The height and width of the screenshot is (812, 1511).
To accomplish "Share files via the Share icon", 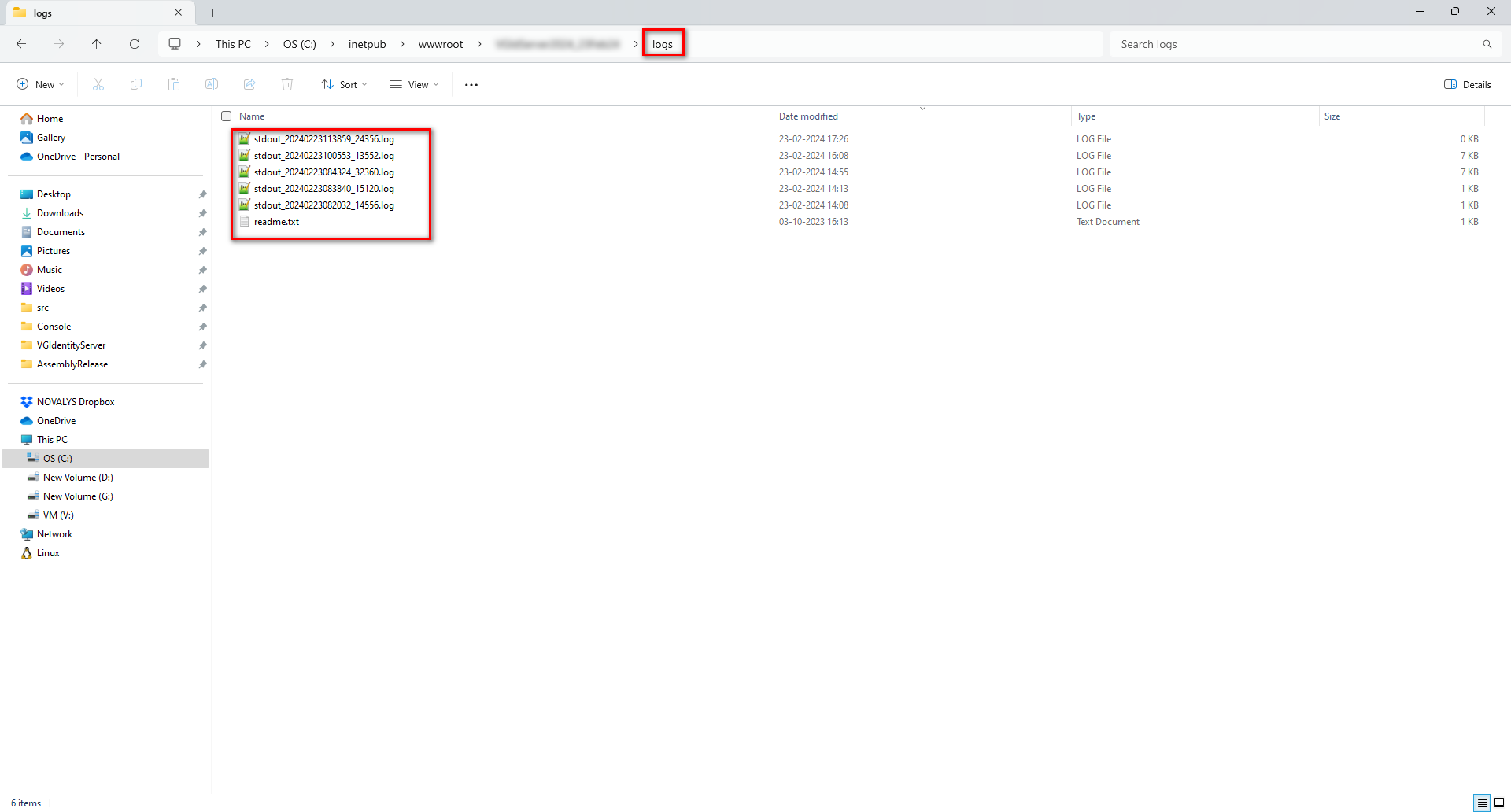I will point(249,84).
